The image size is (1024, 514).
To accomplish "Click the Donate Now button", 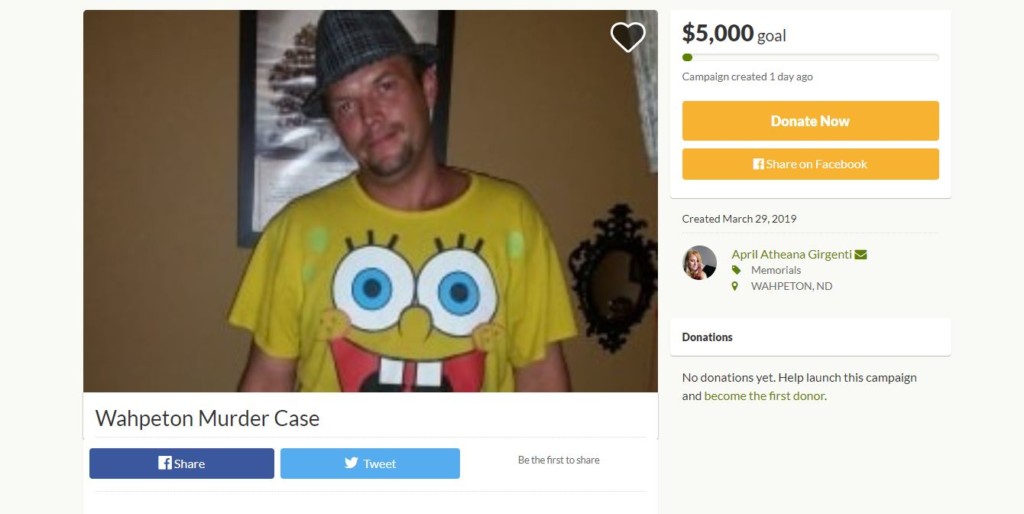I will (810, 121).
